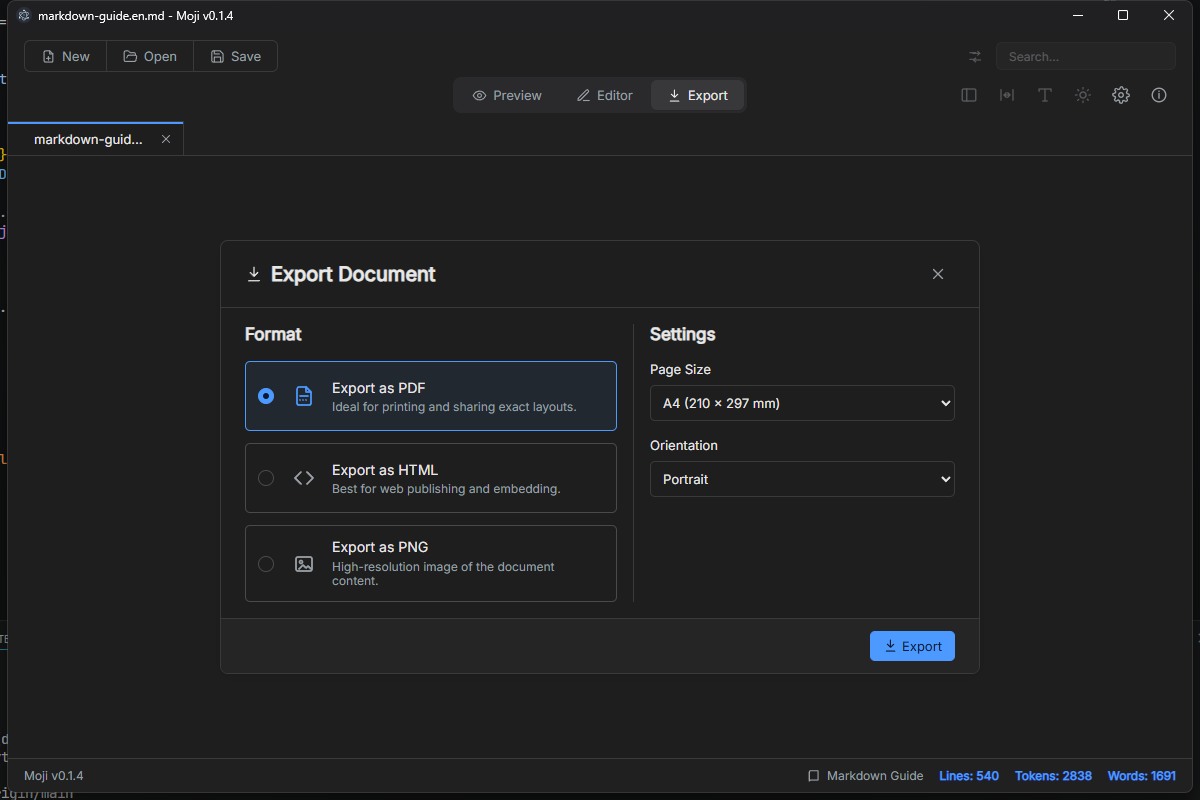Click the info circle icon
Viewport: 1200px width, 800px height.
pos(1159,95)
